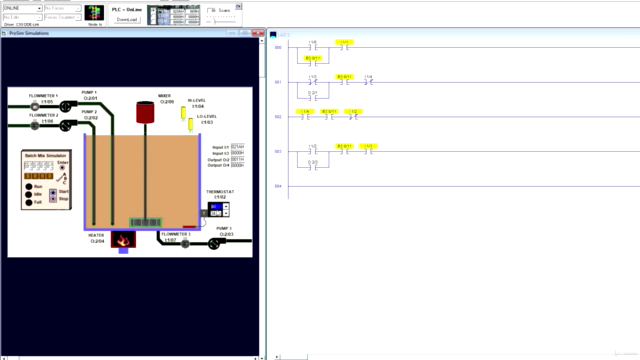Click the Flowmeter 2 icon
The width and height of the screenshot is (640, 360).
[35, 126]
